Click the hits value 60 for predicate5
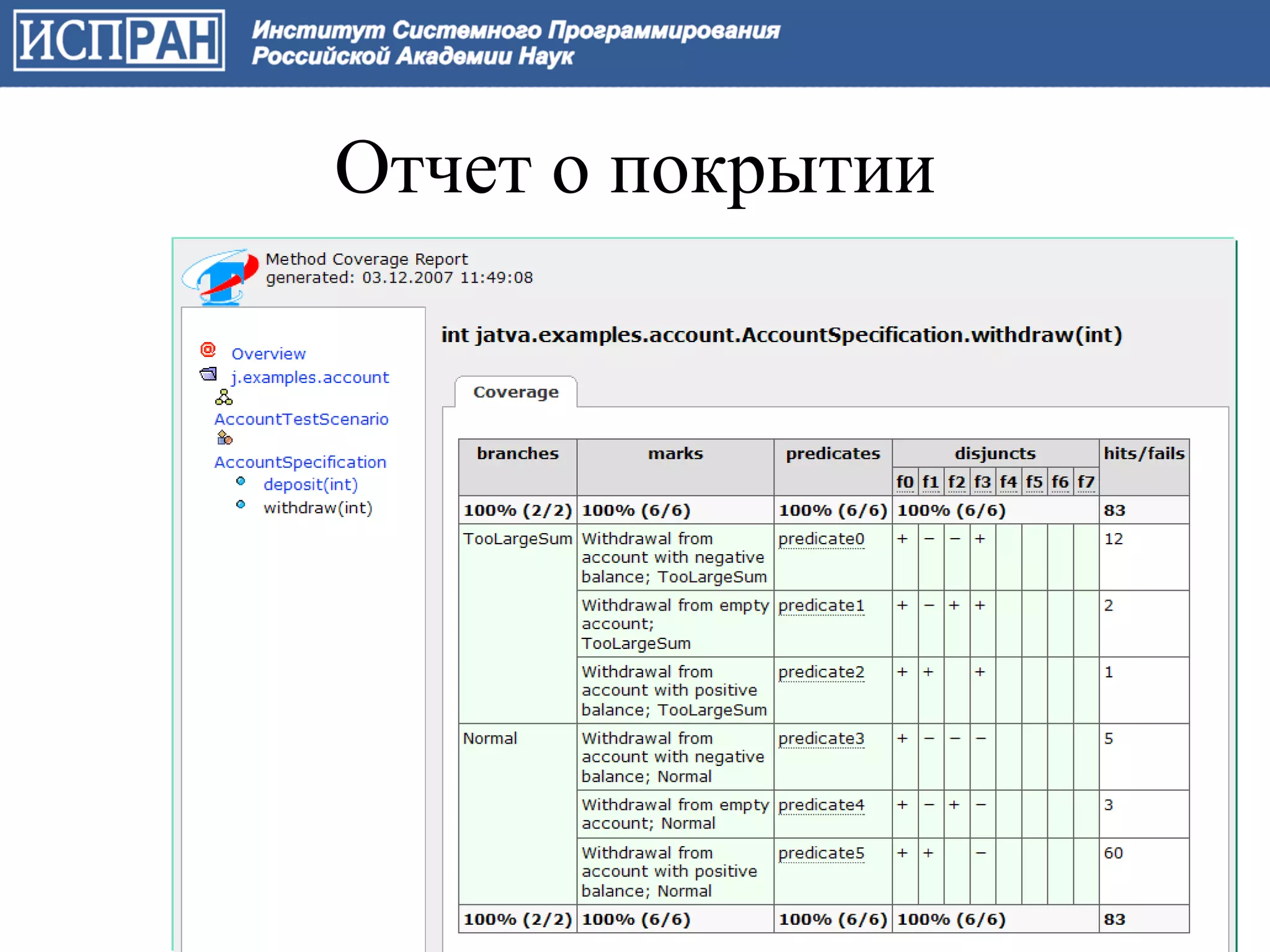Image resolution: width=1270 pixels, height=952 pixels. pyautogui.click(x=1114, y=853)
